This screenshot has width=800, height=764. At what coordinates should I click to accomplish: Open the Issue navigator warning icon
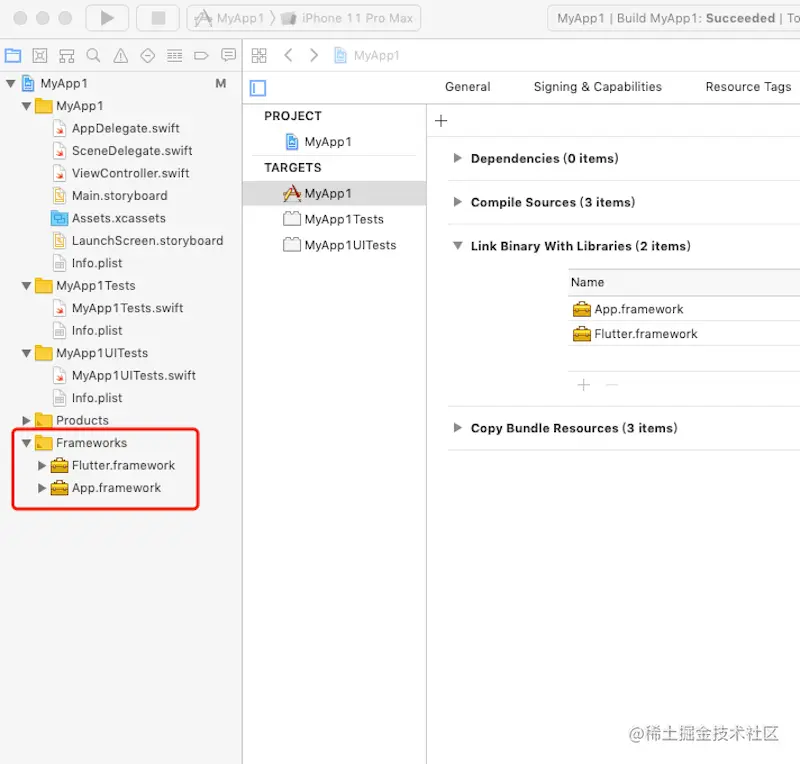(x=121, y=56)
